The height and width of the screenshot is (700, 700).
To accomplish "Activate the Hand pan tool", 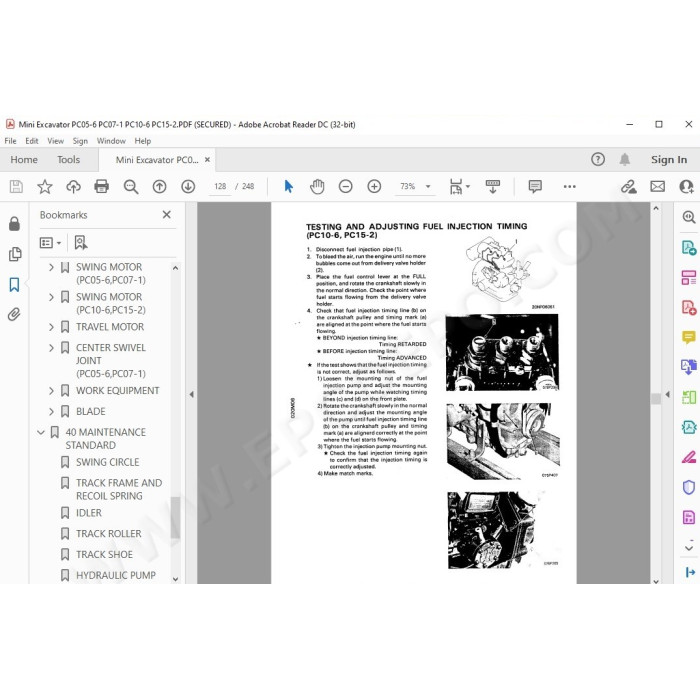I will click(317, 186).
